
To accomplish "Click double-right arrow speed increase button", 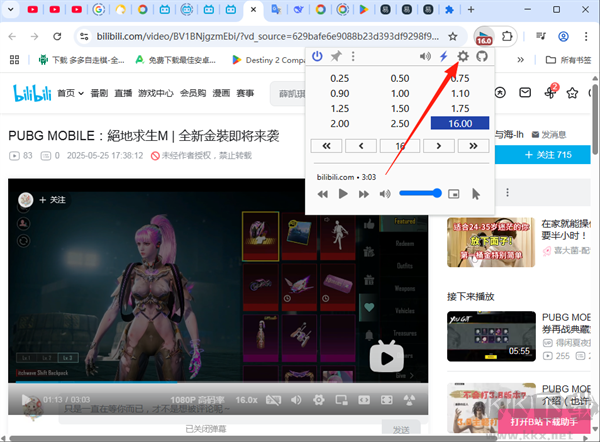I will [x=474, y=146].
